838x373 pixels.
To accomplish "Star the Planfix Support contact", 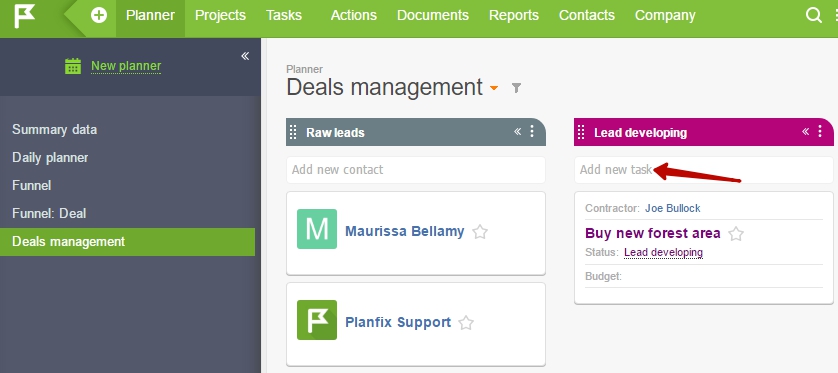I will coord(466,323).
